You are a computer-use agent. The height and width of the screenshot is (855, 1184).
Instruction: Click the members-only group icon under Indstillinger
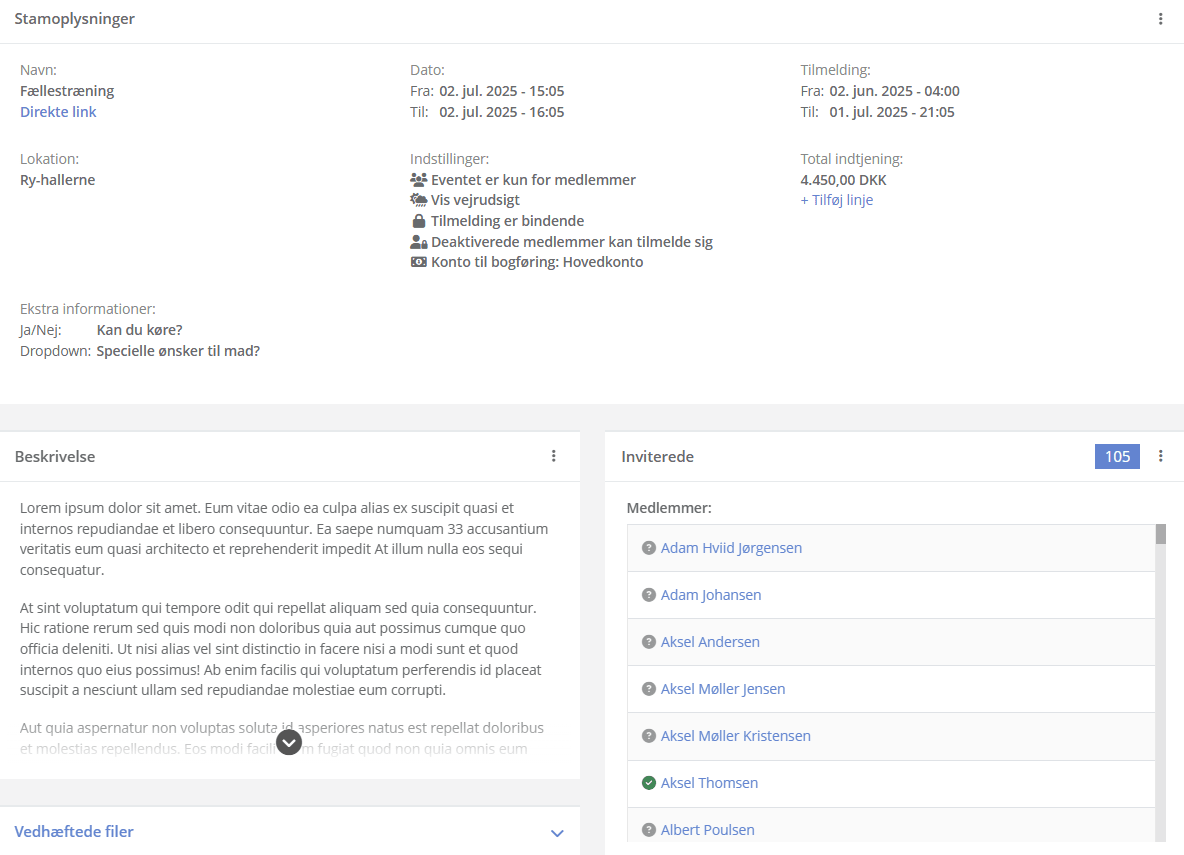point(418,180)
